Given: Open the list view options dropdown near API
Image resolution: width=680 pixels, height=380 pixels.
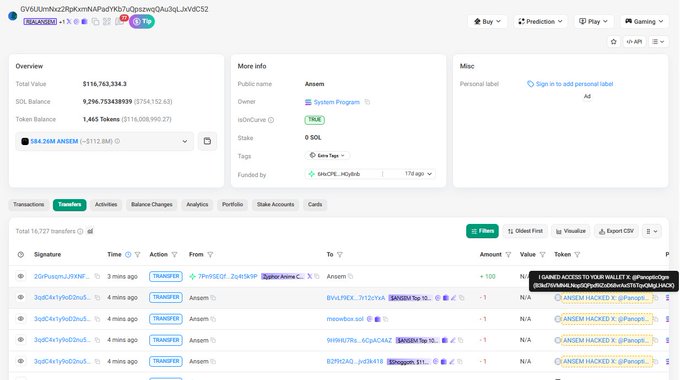Looking at the screenshot, I should click(x=658, y=42).
